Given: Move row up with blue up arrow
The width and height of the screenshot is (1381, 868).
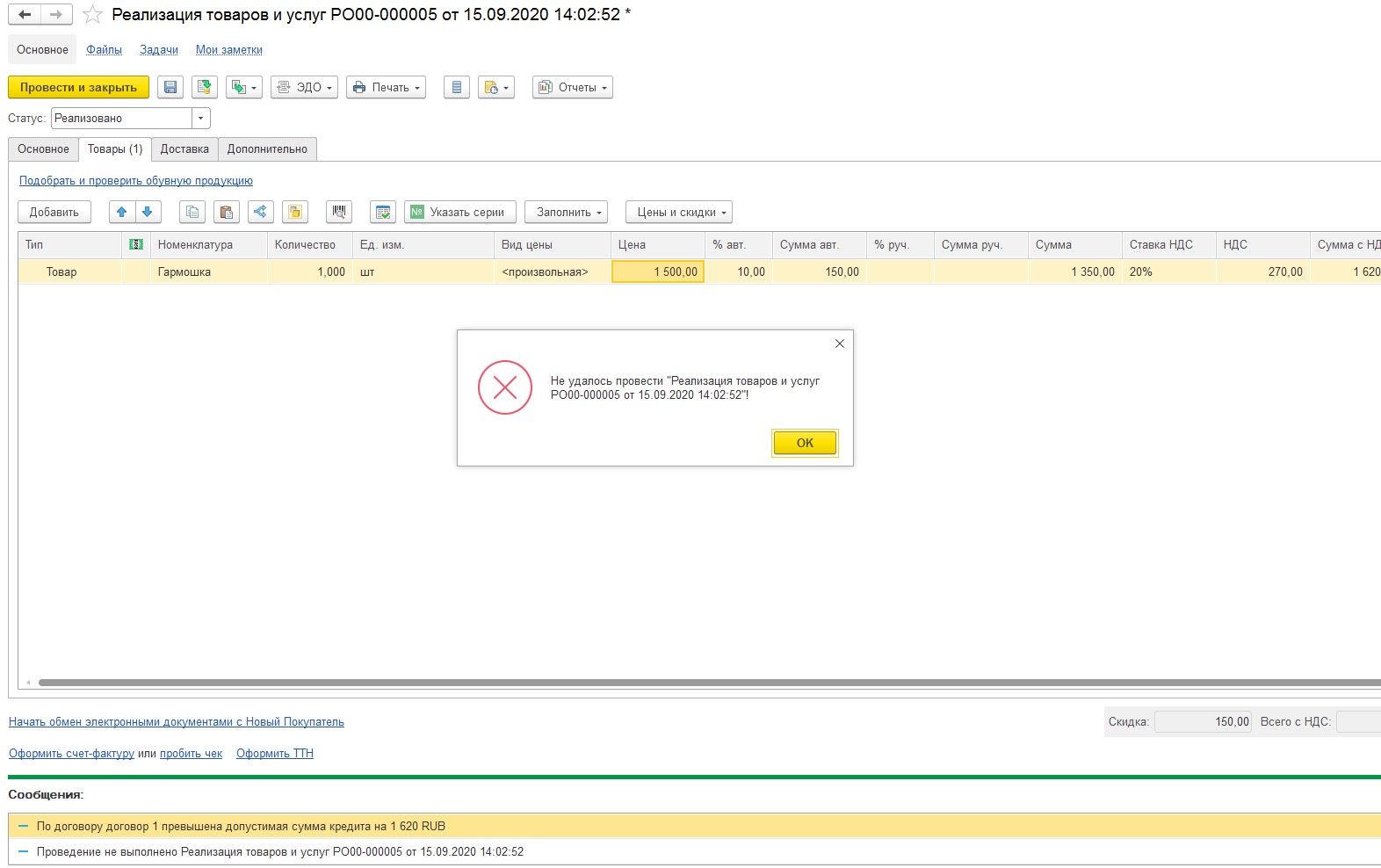Looking at the screenshot, I should pos(122,212).
